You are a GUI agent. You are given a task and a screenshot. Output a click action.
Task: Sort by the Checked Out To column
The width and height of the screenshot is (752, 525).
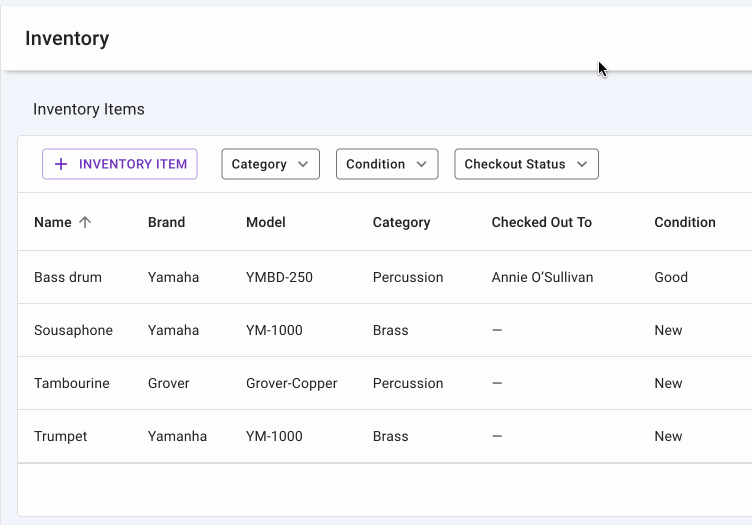541,222
